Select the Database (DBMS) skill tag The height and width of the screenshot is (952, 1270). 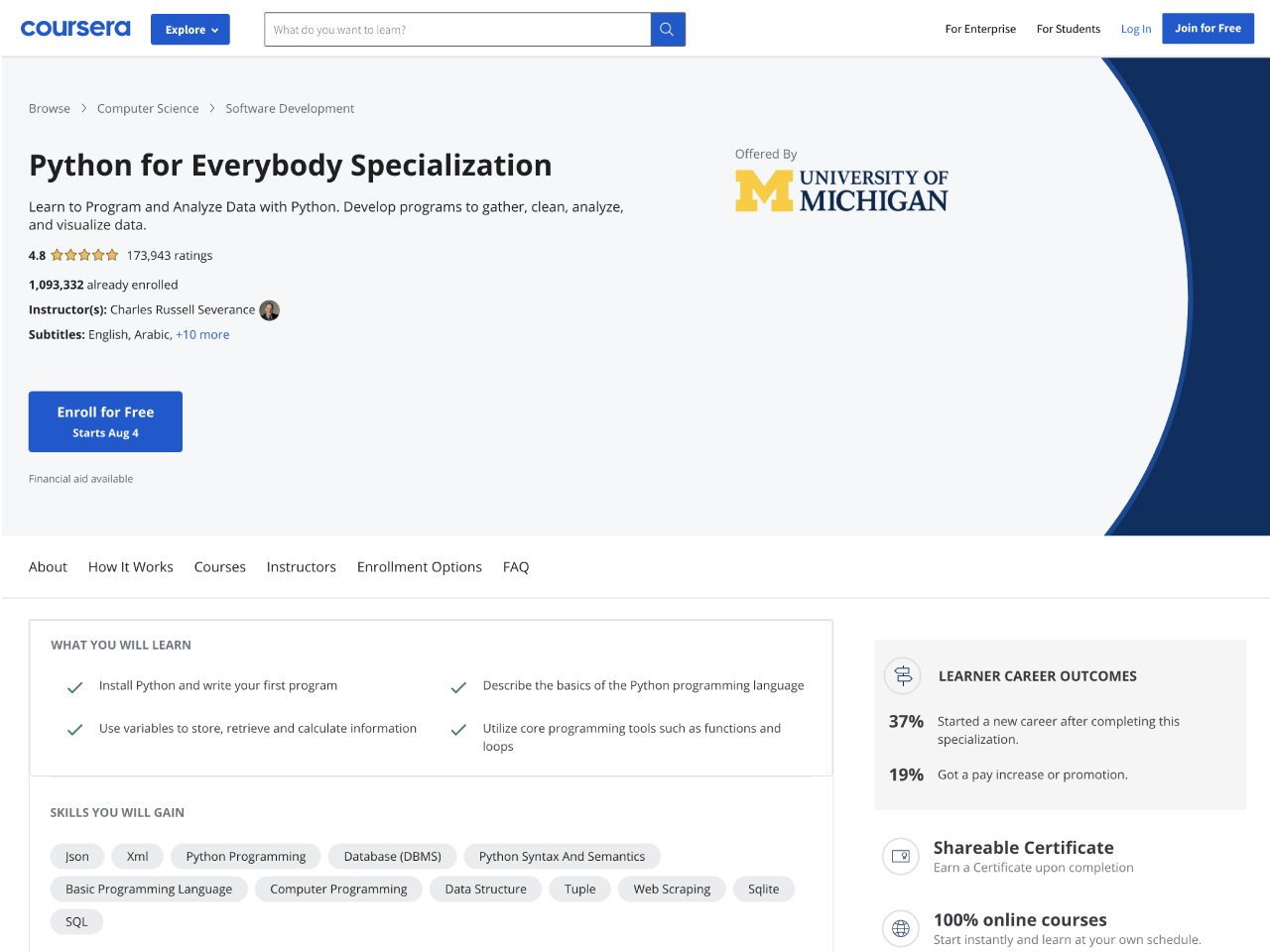click(x=393, y=857)
